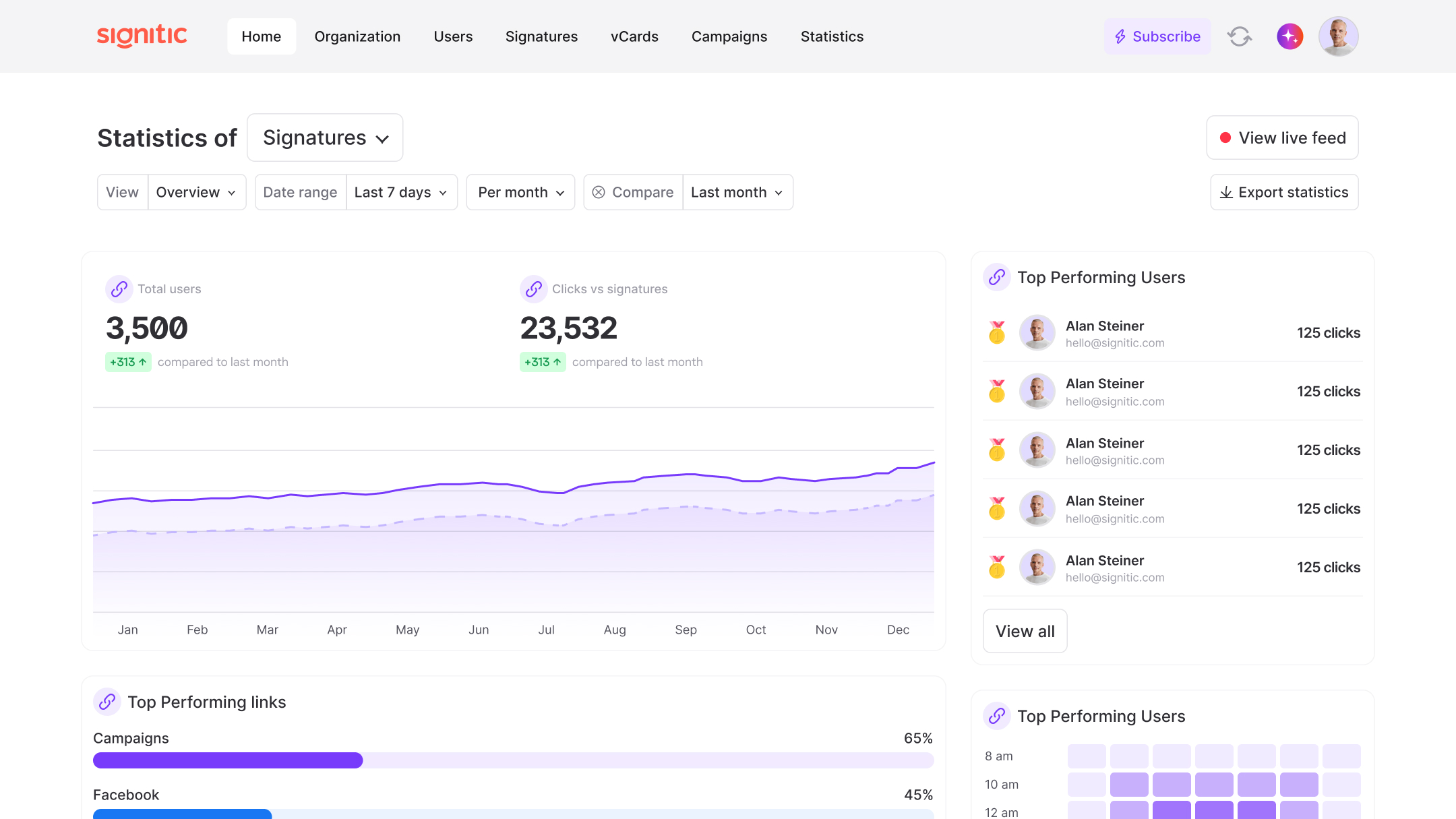Viewport: 1456px width, 819px height.
Task: Open the View live feed button
Action: click(1282, 138)
